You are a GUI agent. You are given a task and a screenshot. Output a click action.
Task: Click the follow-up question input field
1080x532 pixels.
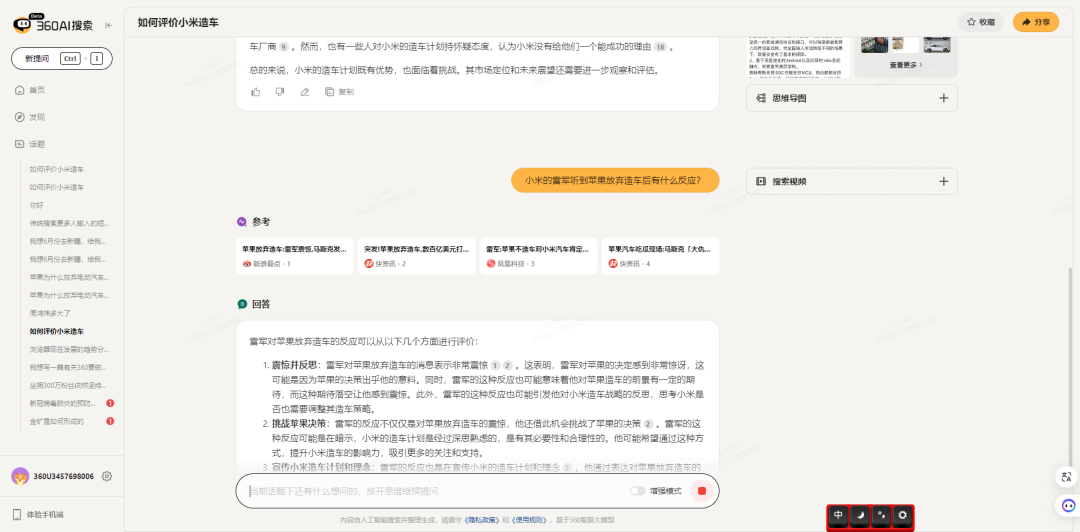430,491
